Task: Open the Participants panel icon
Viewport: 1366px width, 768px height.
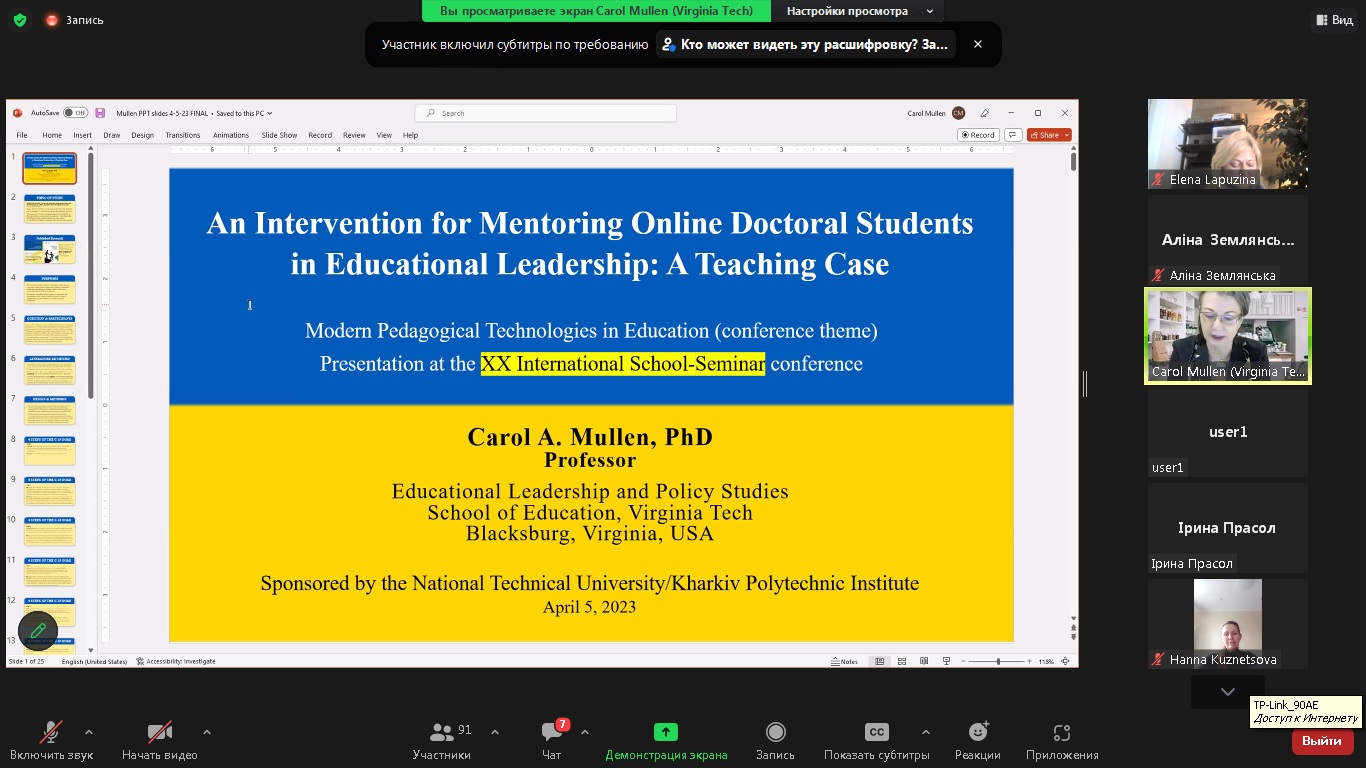Action: pos(441,733)
